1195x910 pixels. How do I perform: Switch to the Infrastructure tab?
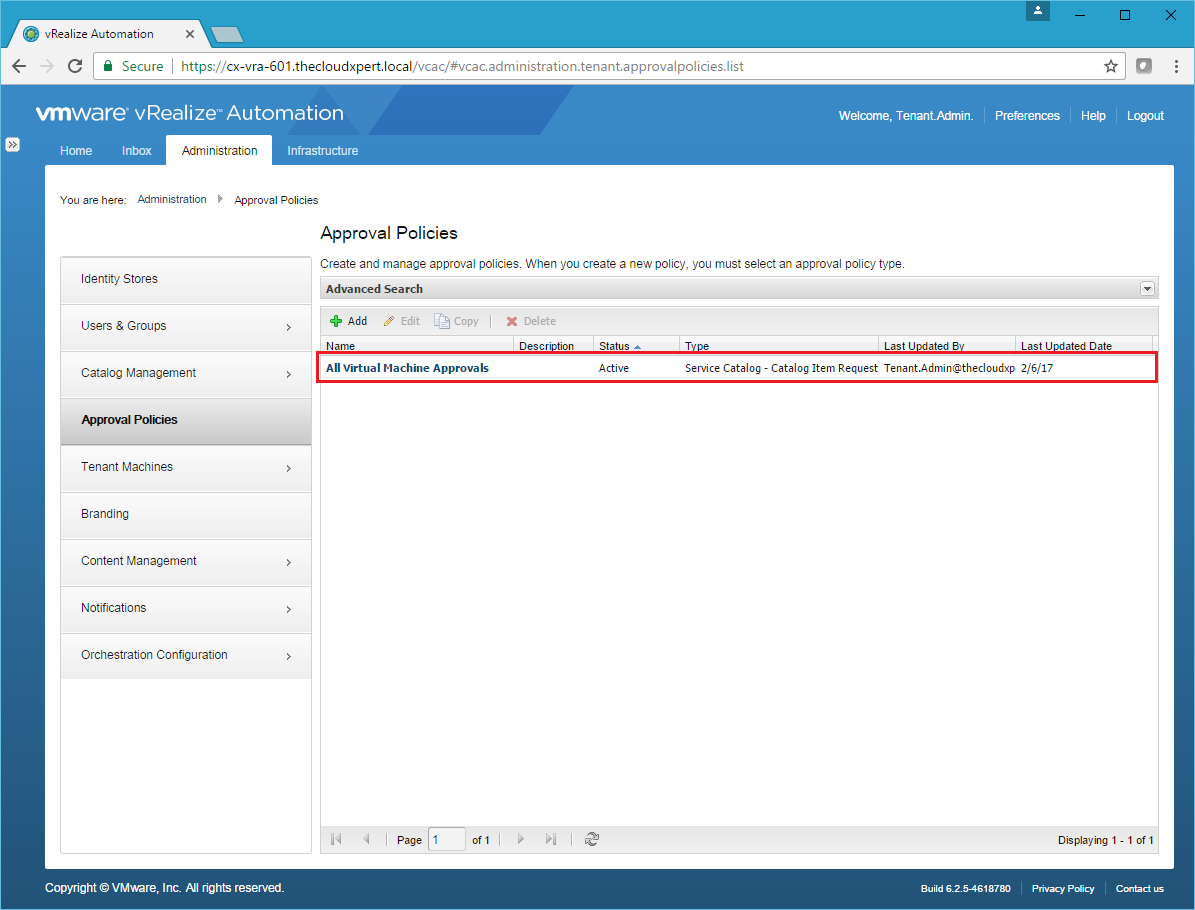[322, 151]
